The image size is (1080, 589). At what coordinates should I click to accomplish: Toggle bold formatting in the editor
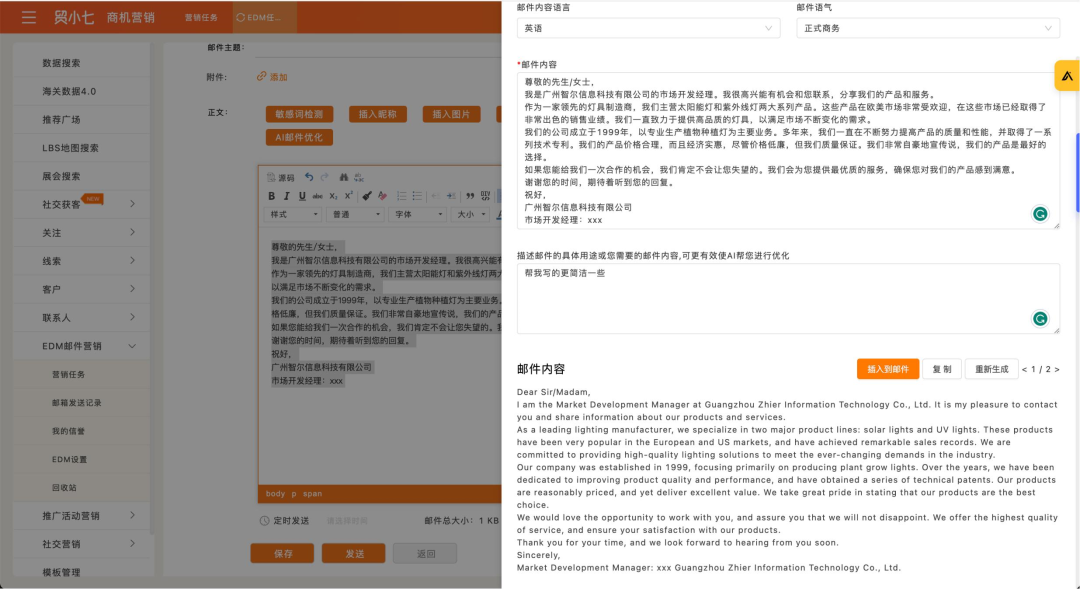tap(271, 196)
